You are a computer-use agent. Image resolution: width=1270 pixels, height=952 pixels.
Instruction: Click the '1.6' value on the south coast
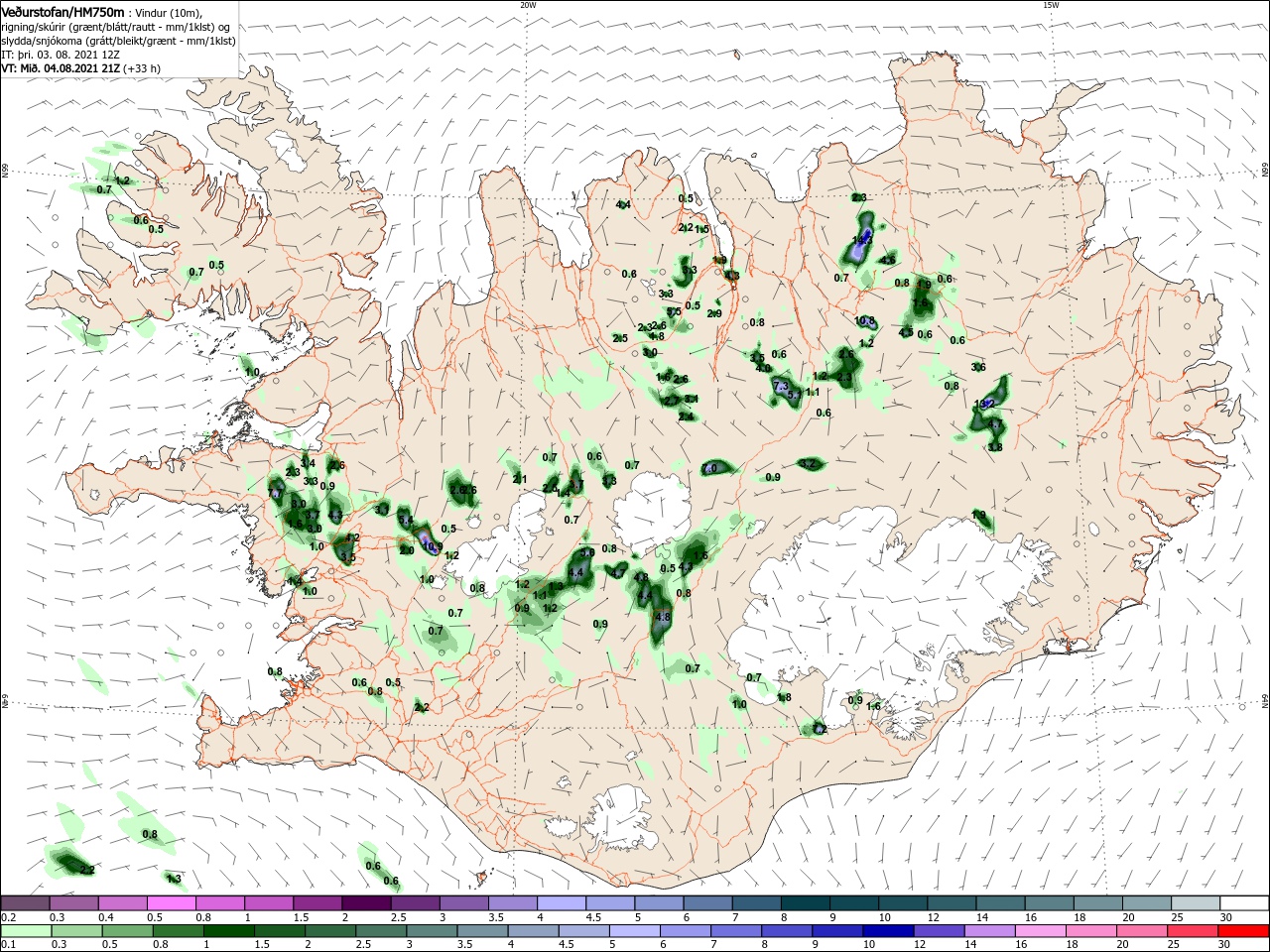(873, 706)
